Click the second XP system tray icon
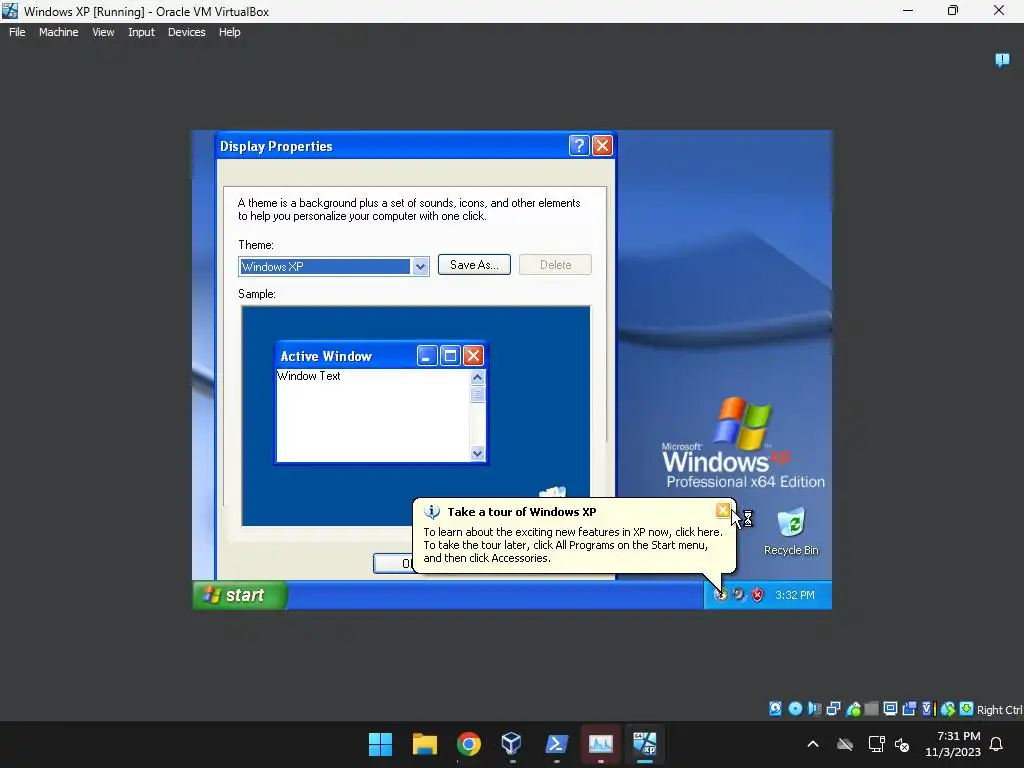This screenshot has height=768, width=1024. coord(739,594)
